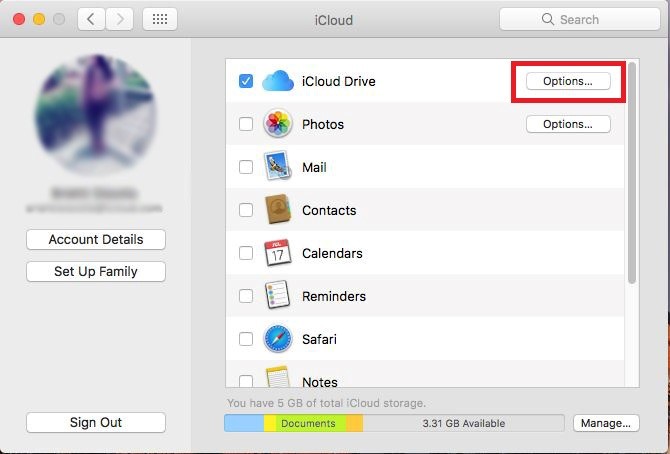Minimize the window with yellow button
670x454 pixels.
coord(39,19)
